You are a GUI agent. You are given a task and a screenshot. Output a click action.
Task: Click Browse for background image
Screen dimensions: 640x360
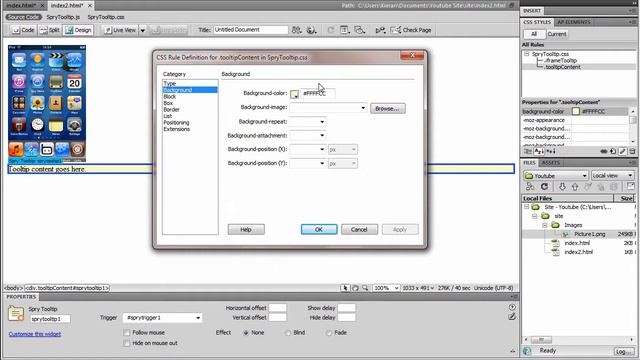click(x=388, y=109)
